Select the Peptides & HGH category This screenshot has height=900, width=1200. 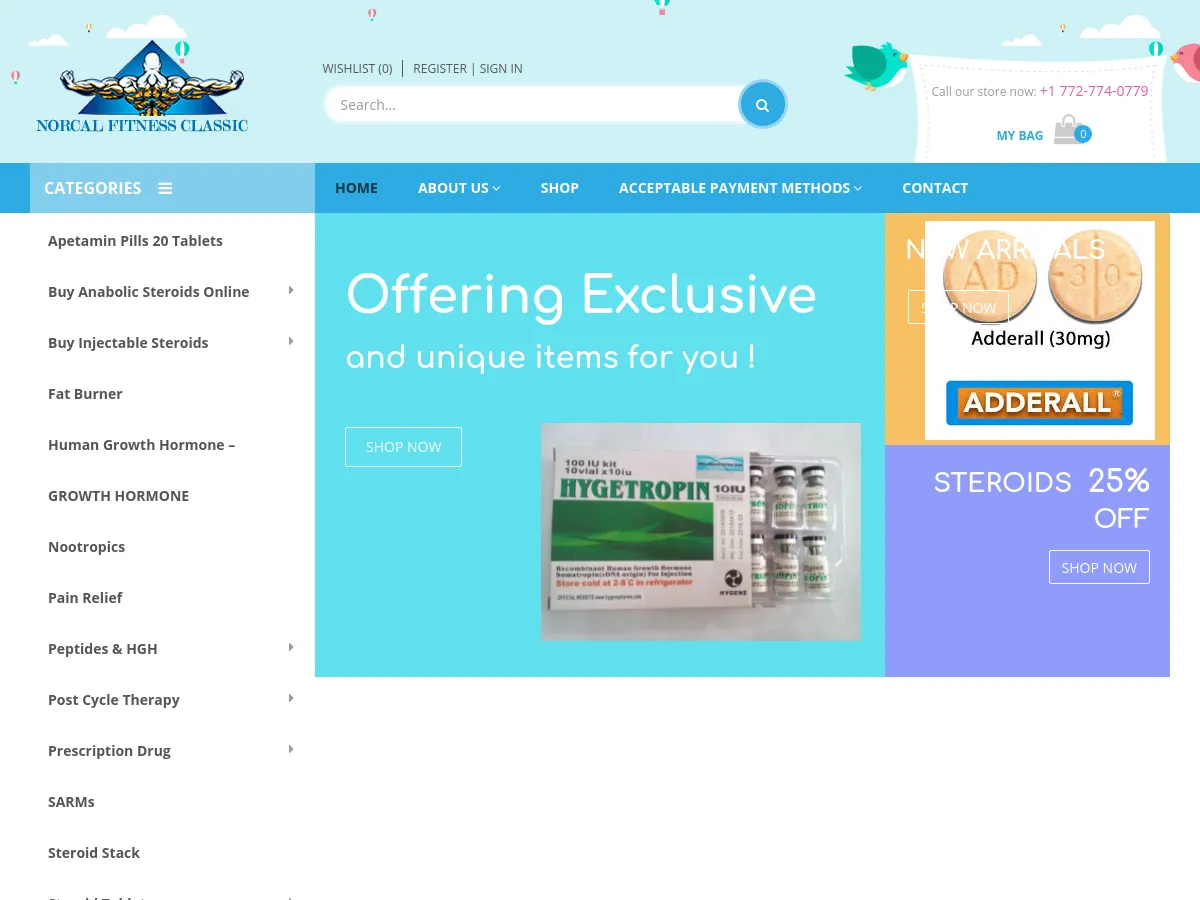coord(102,649)
